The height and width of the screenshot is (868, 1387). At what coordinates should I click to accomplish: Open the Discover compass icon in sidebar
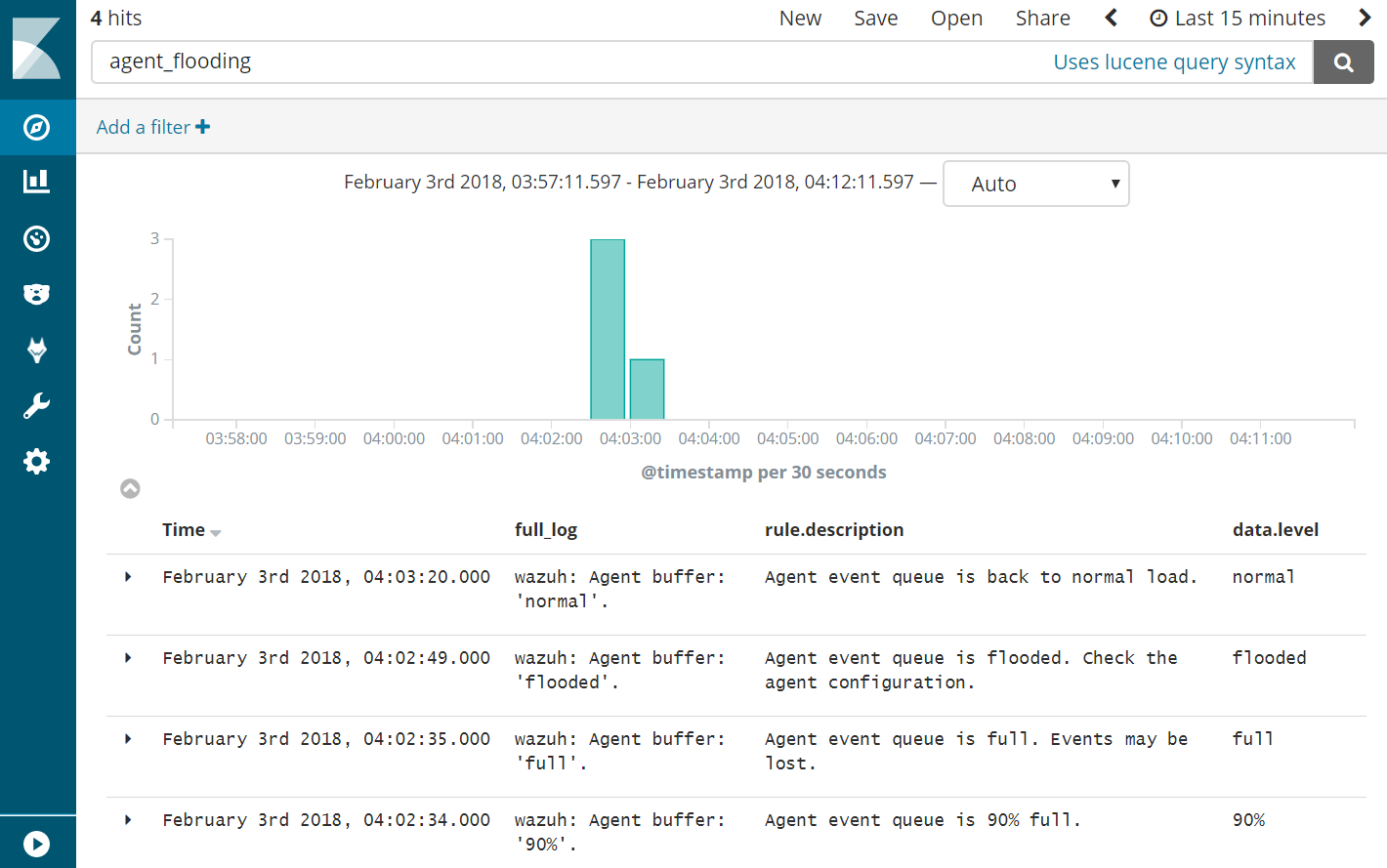tap(37, 127)
